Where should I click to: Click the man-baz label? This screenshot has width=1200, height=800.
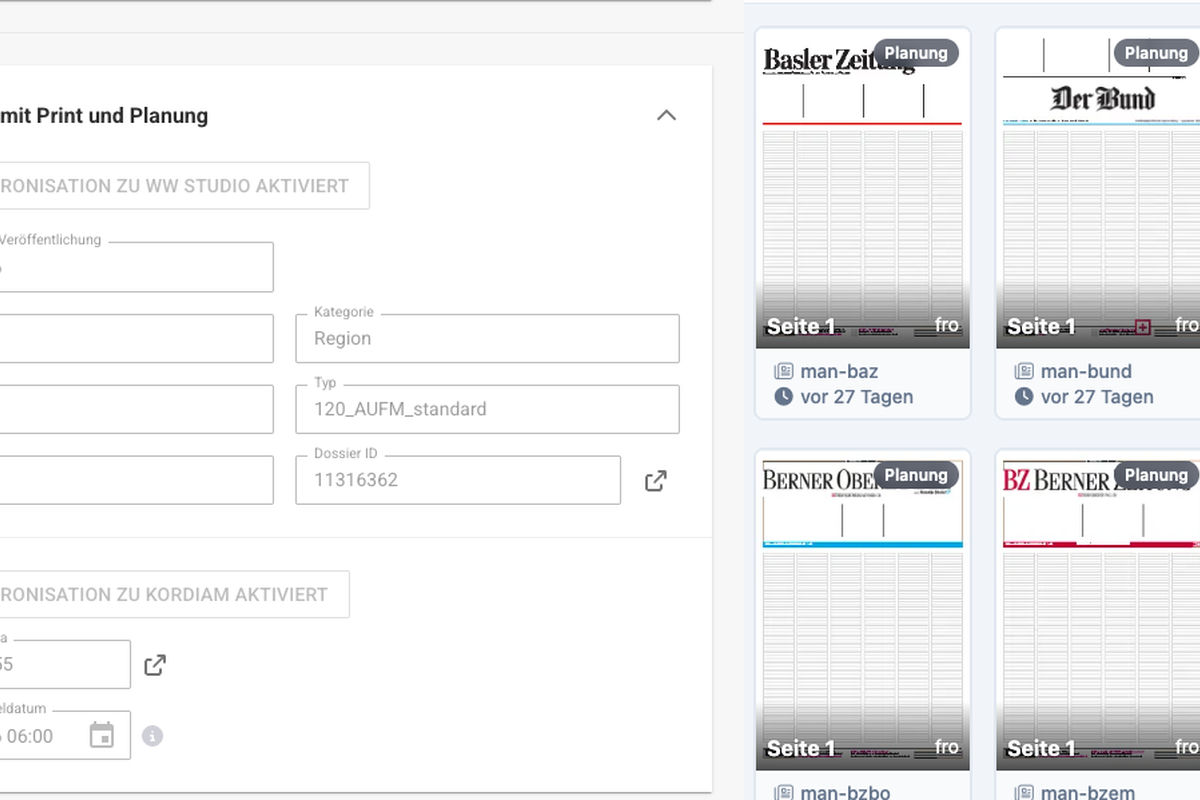[x=839, y=371]
